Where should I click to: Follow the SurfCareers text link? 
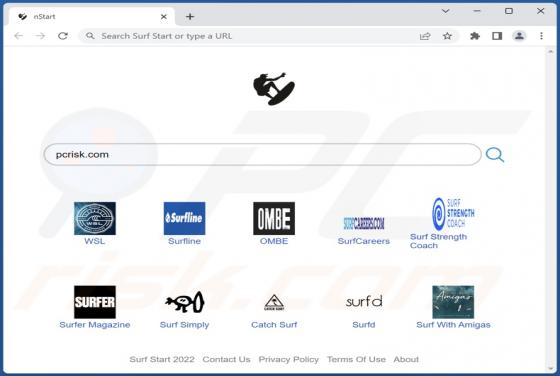click(x=364, y=241)
